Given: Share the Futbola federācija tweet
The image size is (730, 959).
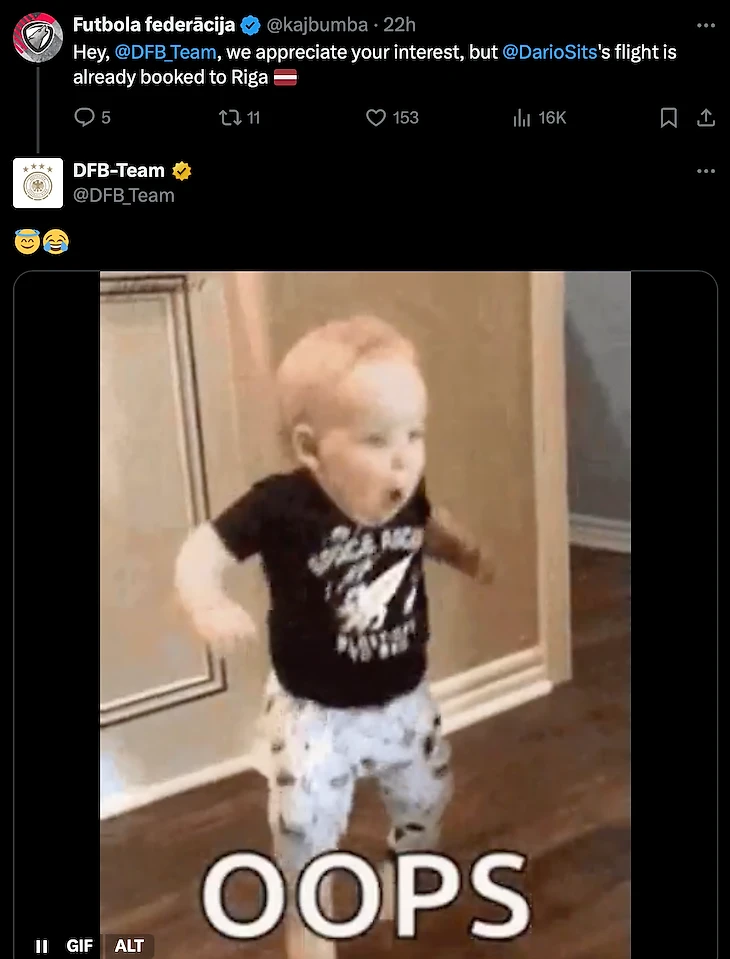Looking at the screenshot, I should point(706,117).
